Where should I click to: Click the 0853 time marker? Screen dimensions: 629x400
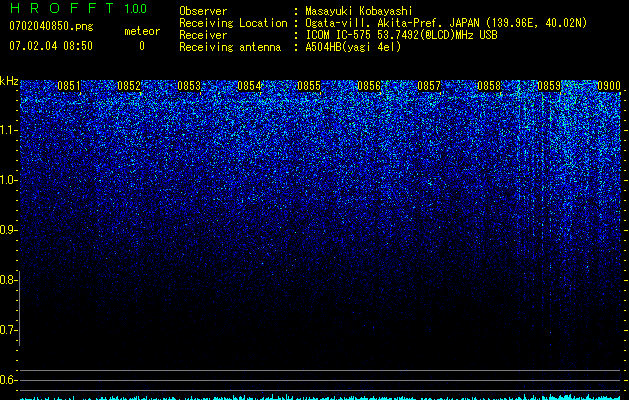coord(189,86)
